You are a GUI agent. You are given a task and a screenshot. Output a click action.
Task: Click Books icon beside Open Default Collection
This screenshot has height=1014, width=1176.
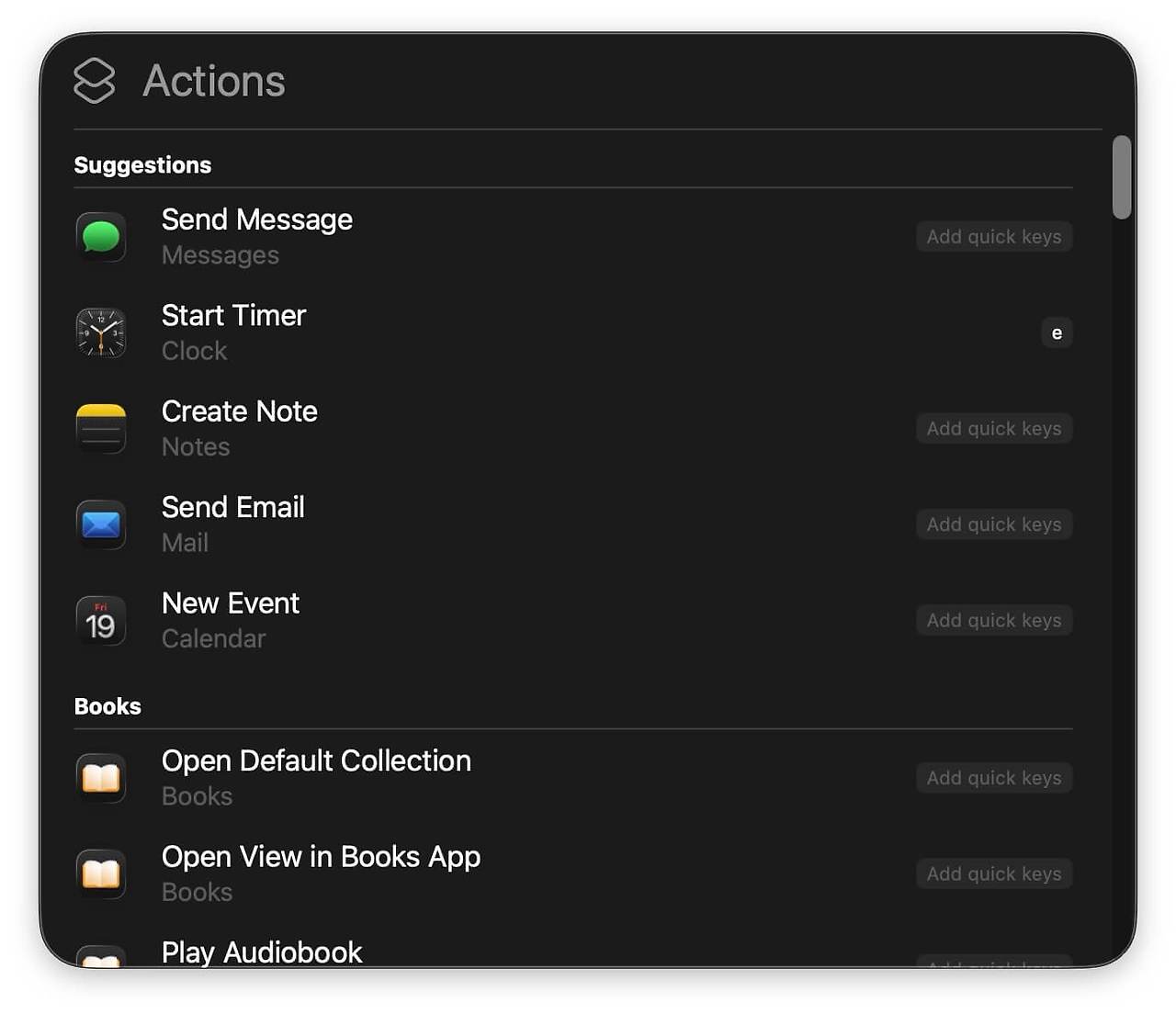(x=101, y=778)
